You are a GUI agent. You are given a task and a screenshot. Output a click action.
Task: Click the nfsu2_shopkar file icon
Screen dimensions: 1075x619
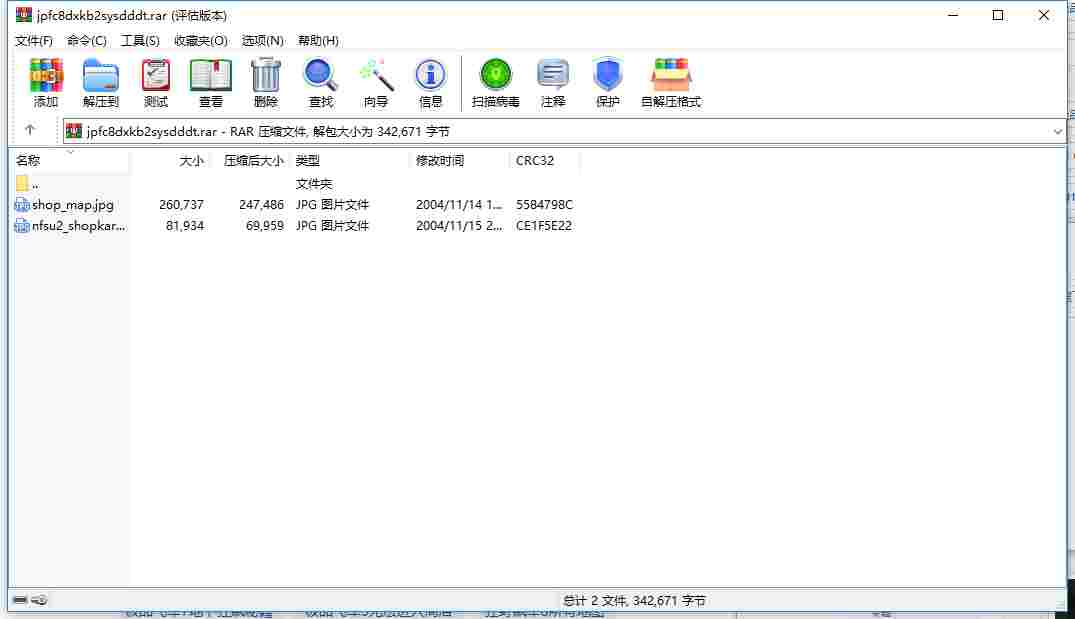click(22, 226)
